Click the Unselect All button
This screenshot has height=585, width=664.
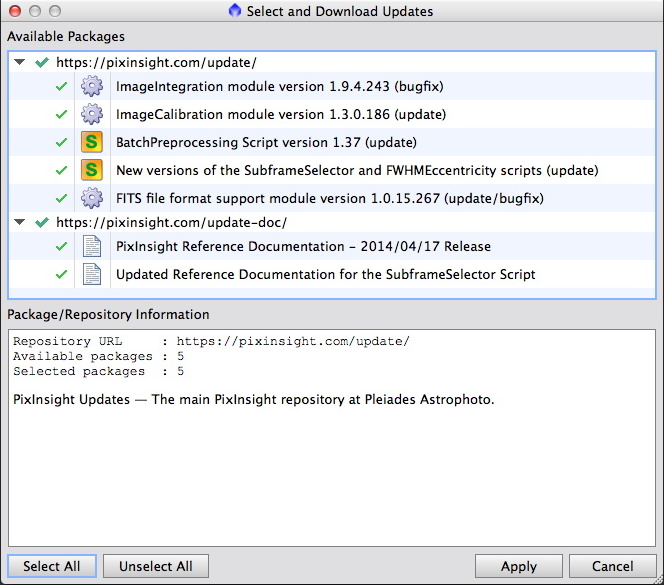coord(156,566)
